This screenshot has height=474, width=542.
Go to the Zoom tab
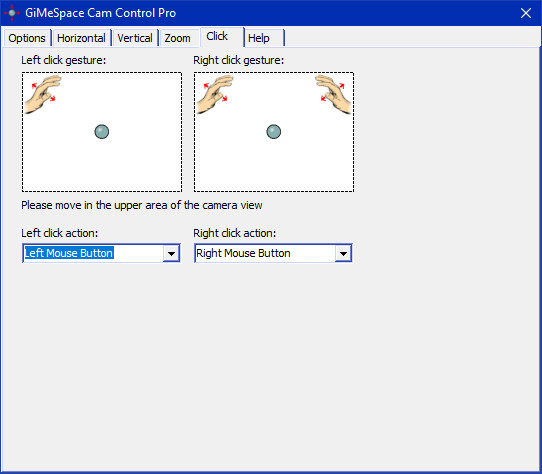pos(178,38)
